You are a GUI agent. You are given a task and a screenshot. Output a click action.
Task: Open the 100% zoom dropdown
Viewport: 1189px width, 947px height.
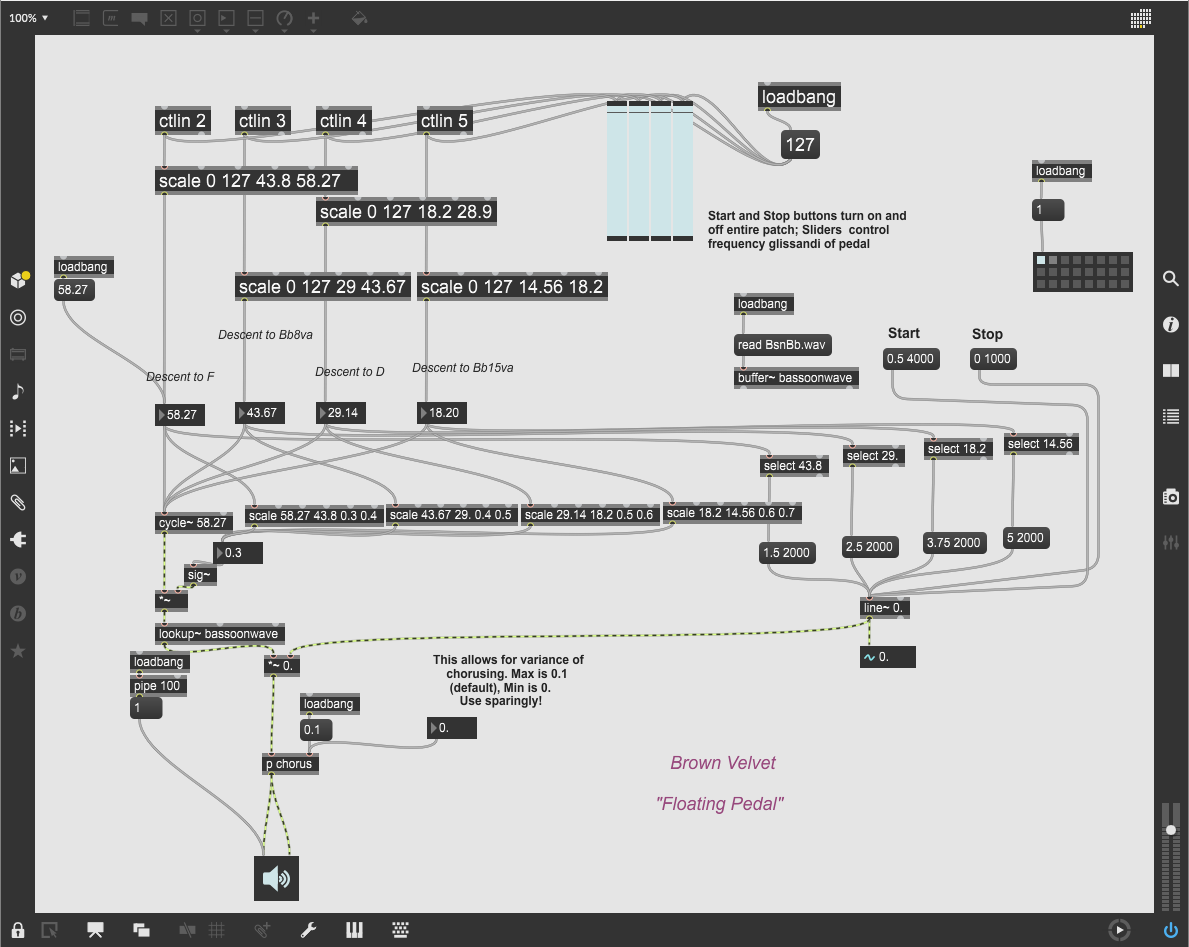pyautogui.click(x=29, y=17)
